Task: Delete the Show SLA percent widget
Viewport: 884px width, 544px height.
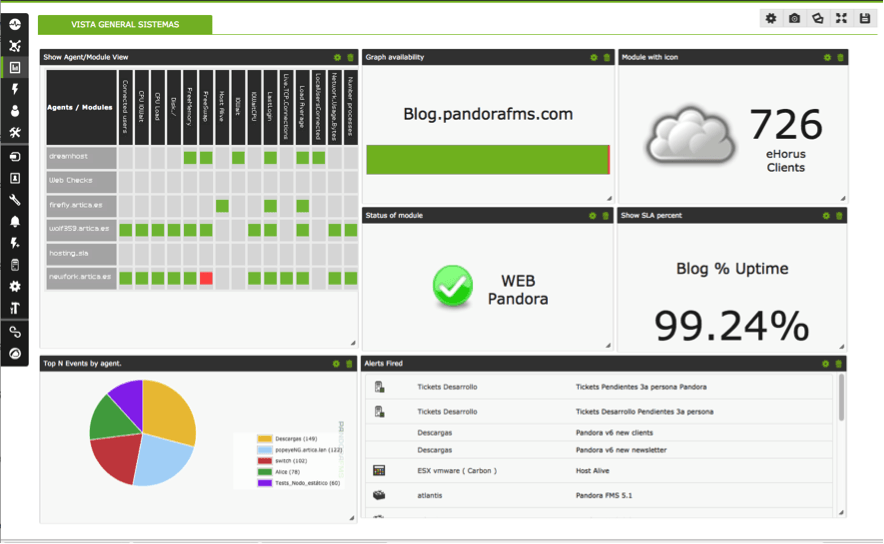Action: pos(839,216)
